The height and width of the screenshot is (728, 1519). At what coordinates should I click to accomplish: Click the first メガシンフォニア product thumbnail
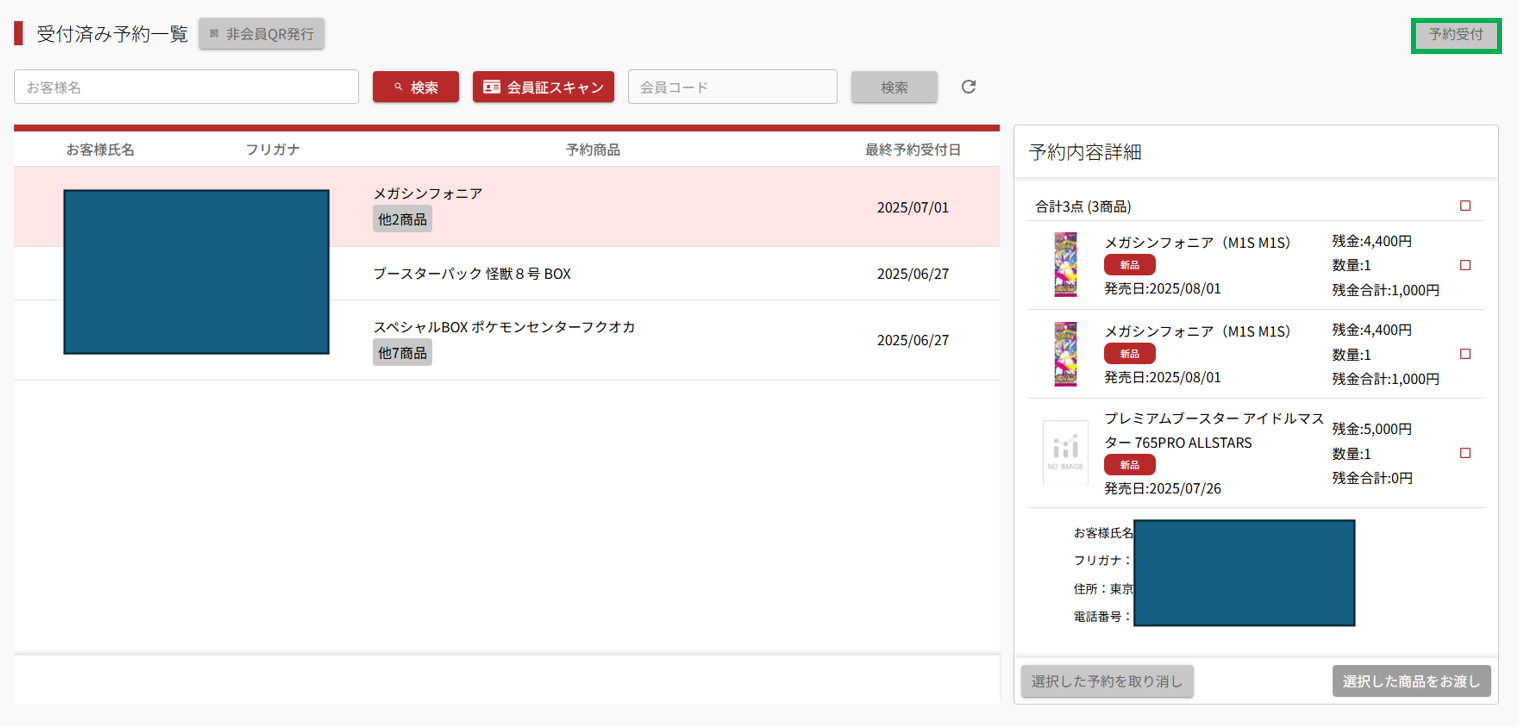1065,265
